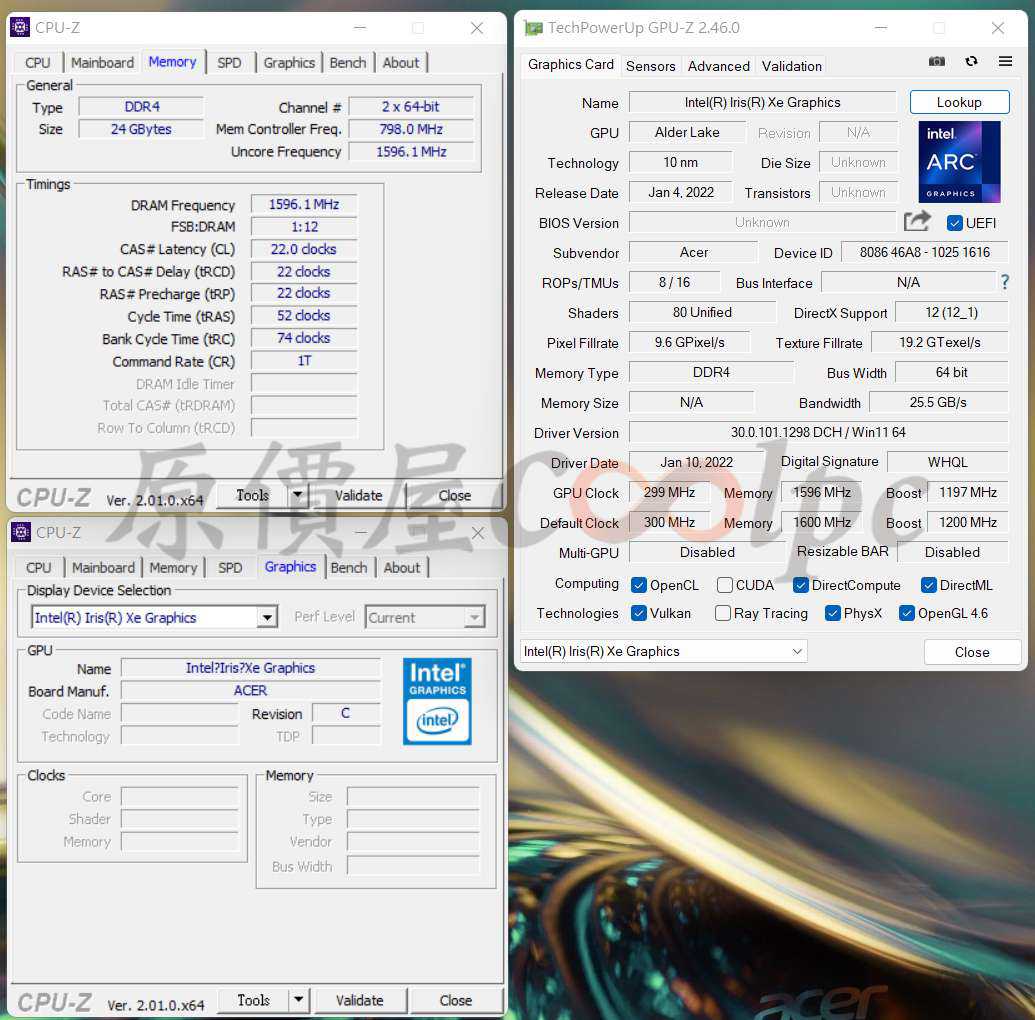Toggle the OpenGL 4.6 checkbox

click(x=907, y=613)
